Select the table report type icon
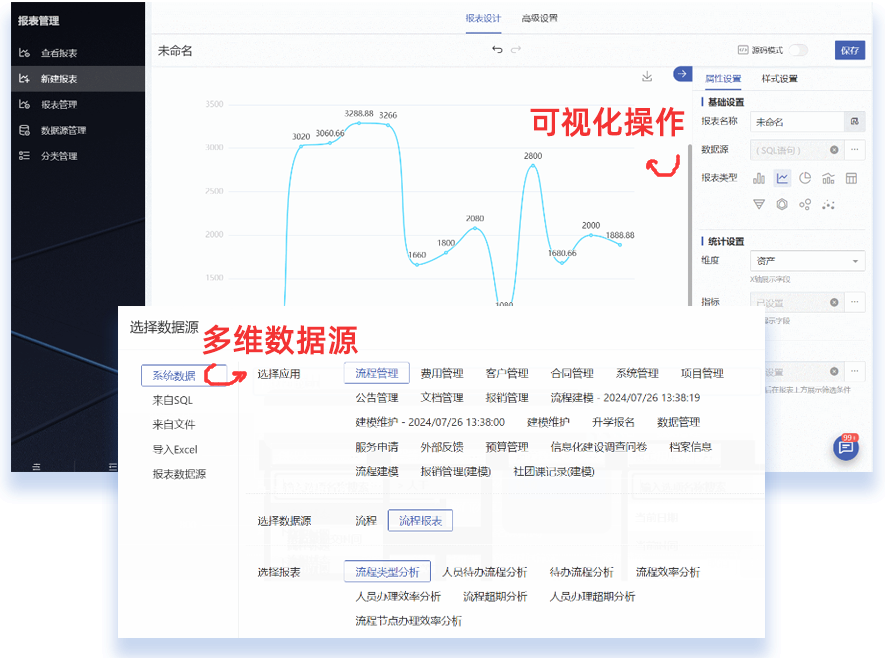The height and width of the screenshot is (658, 885). click(x=851, y=178)
